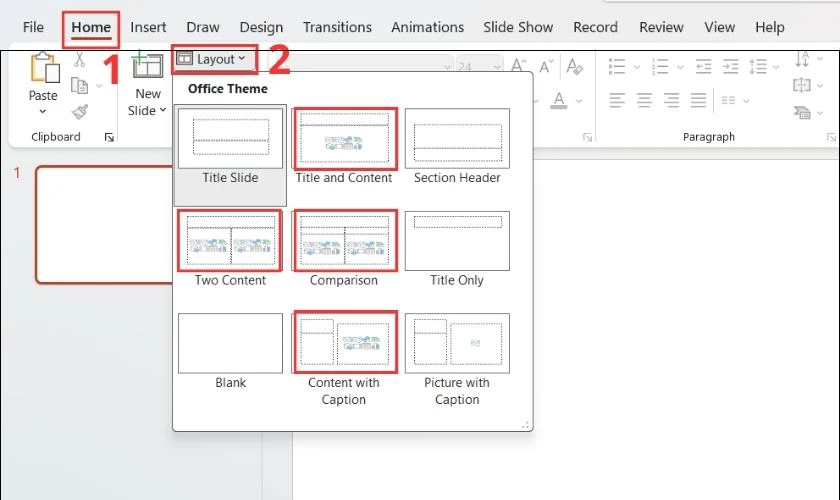Screen dimensions: 840x500
Task: Click the Align Right icon
Action: [671, 100]
